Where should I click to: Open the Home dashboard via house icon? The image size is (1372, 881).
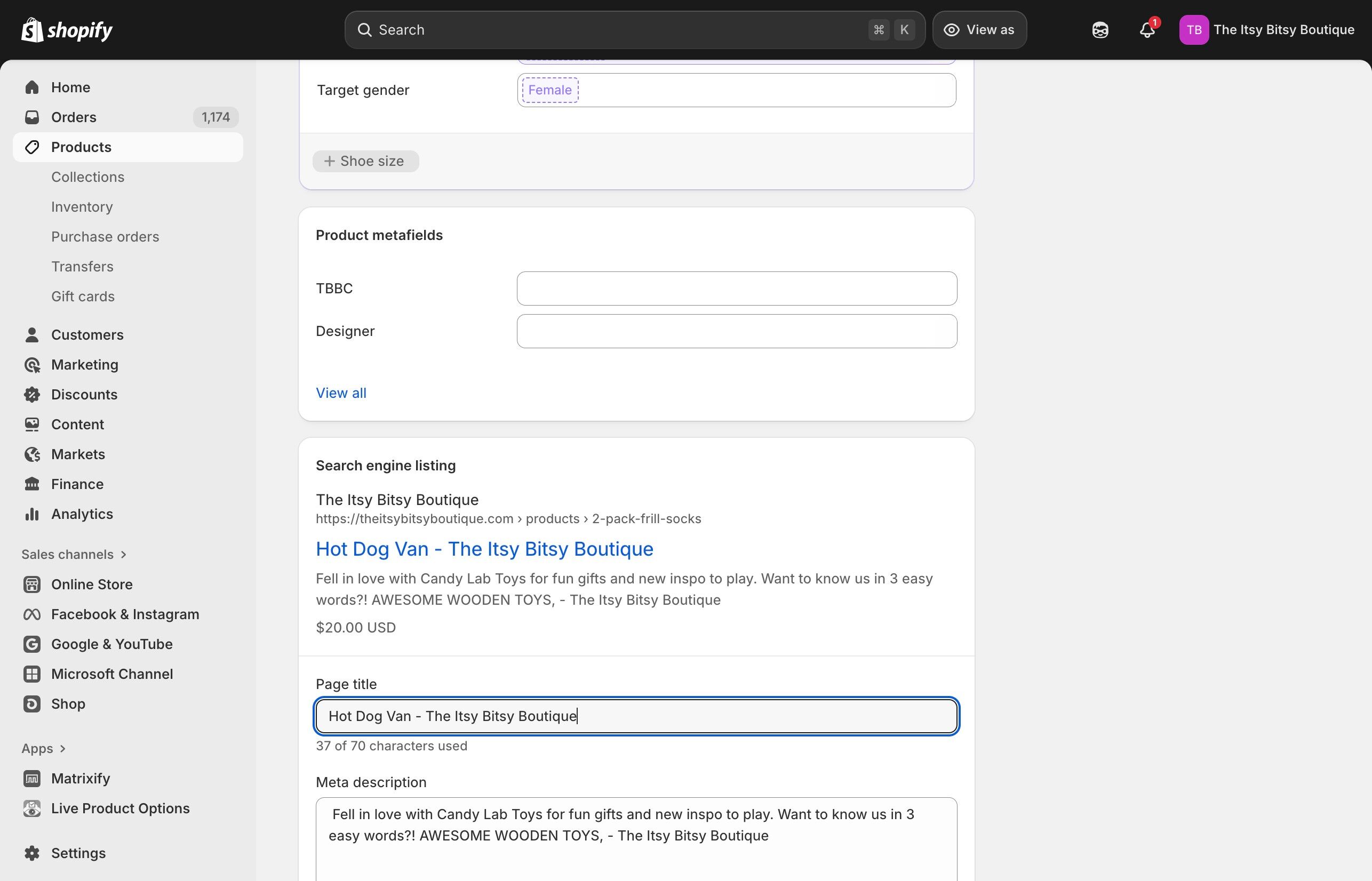point(32,87)
